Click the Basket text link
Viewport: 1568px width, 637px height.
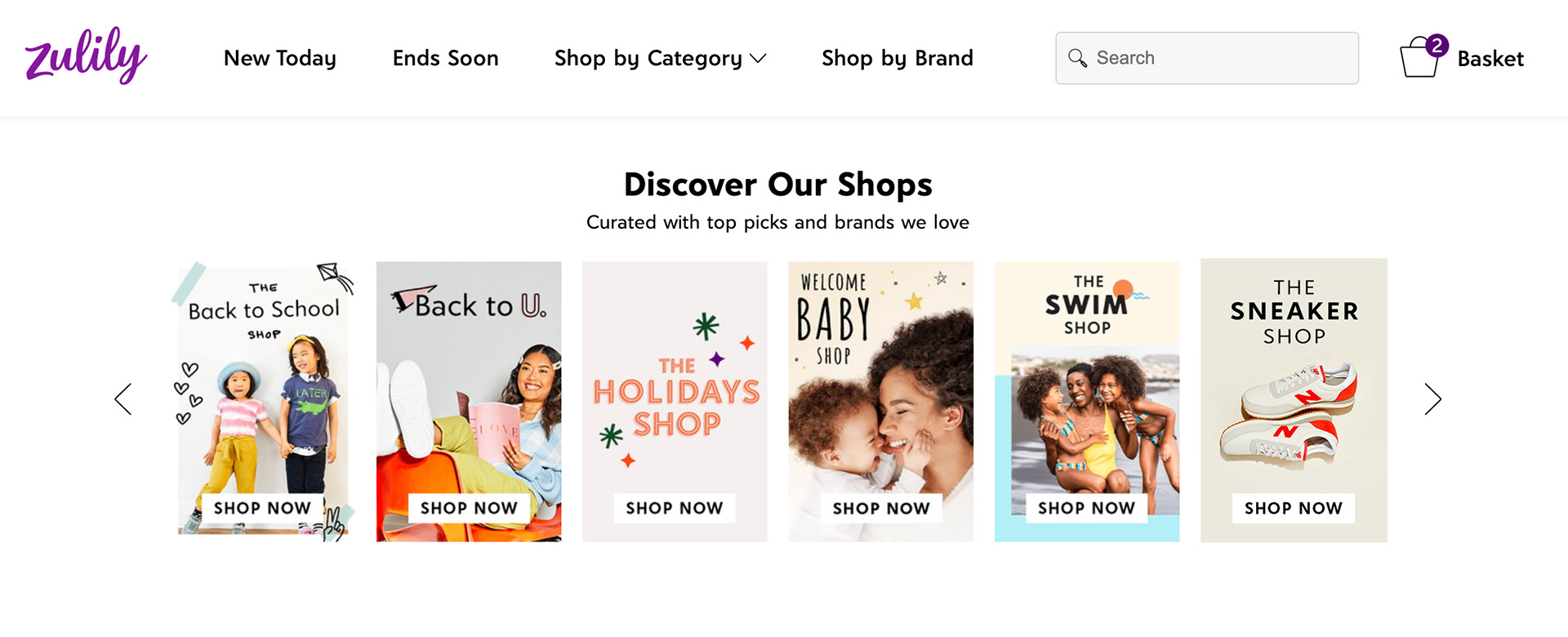[x=1490, y=59]
